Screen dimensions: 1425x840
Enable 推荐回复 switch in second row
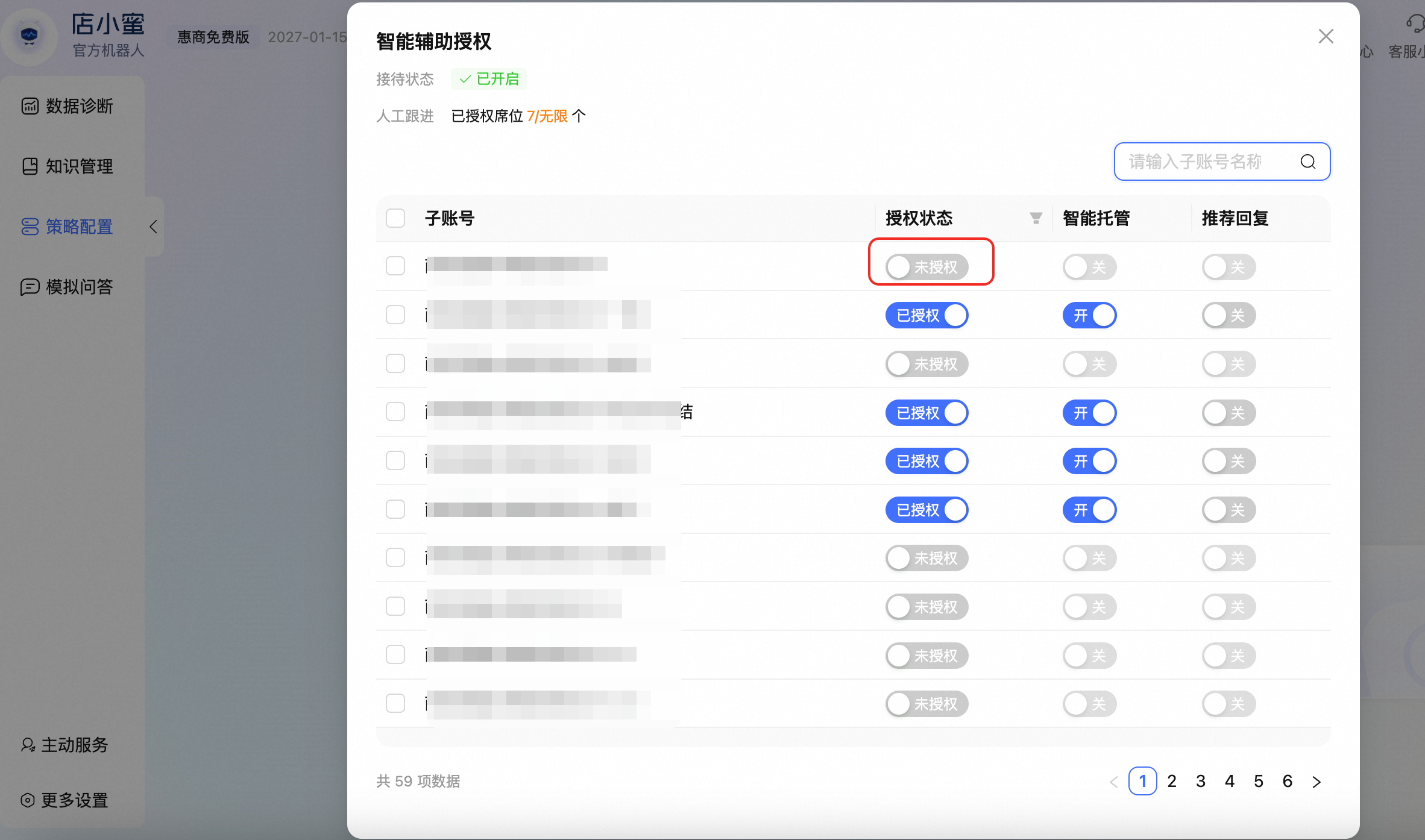click(x=1229, y=315)
